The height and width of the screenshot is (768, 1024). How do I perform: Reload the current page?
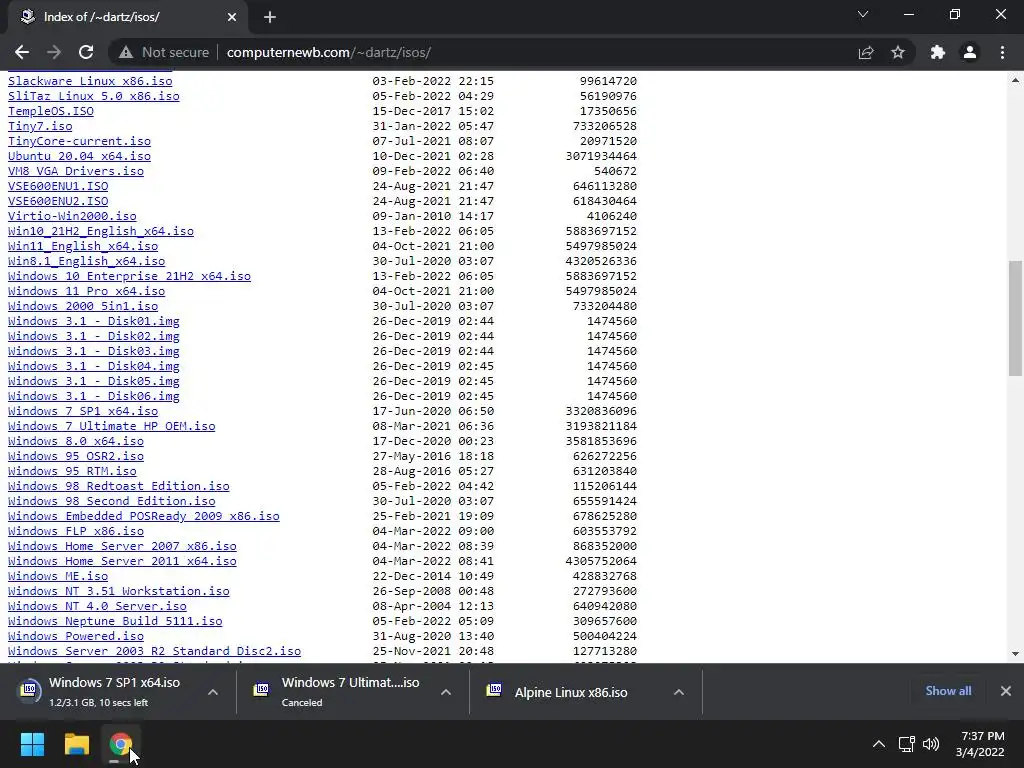coord(86,52)
